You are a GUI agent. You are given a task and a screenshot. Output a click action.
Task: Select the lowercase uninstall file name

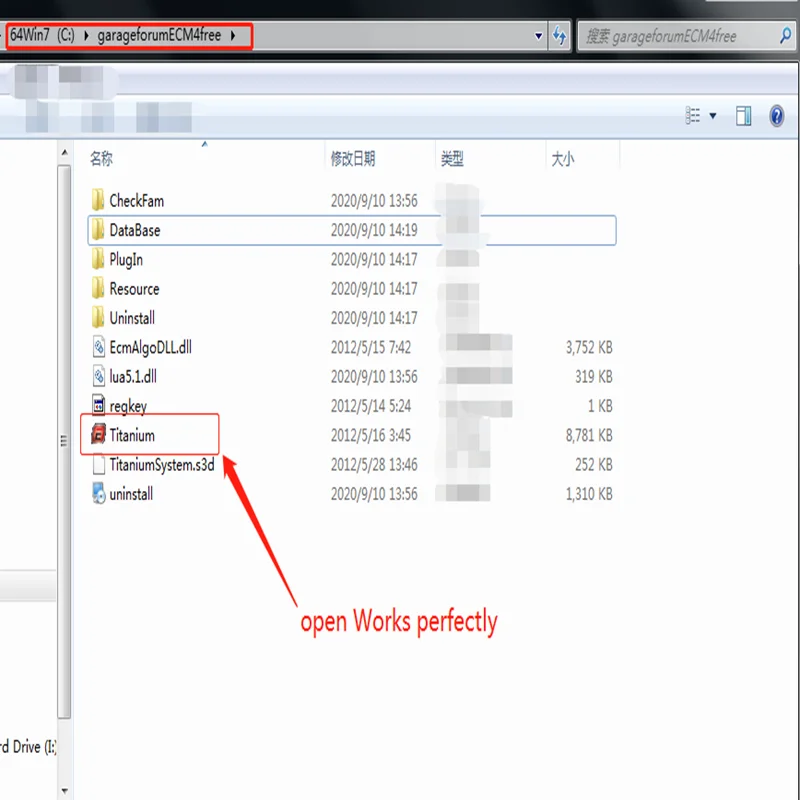click(x=131, y=494)
